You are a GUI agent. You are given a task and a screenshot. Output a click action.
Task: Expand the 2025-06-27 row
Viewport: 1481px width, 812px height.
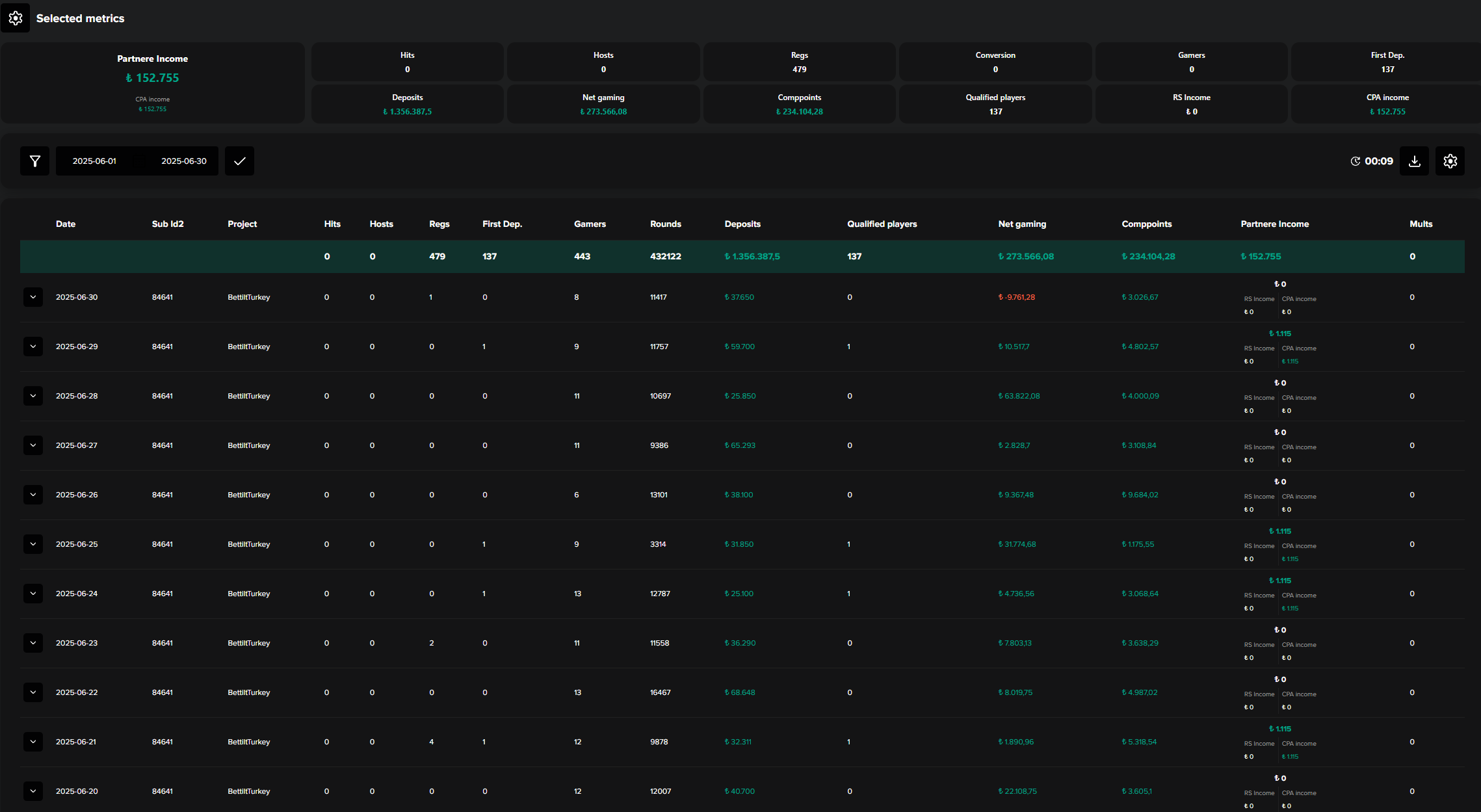click(33, 445)
